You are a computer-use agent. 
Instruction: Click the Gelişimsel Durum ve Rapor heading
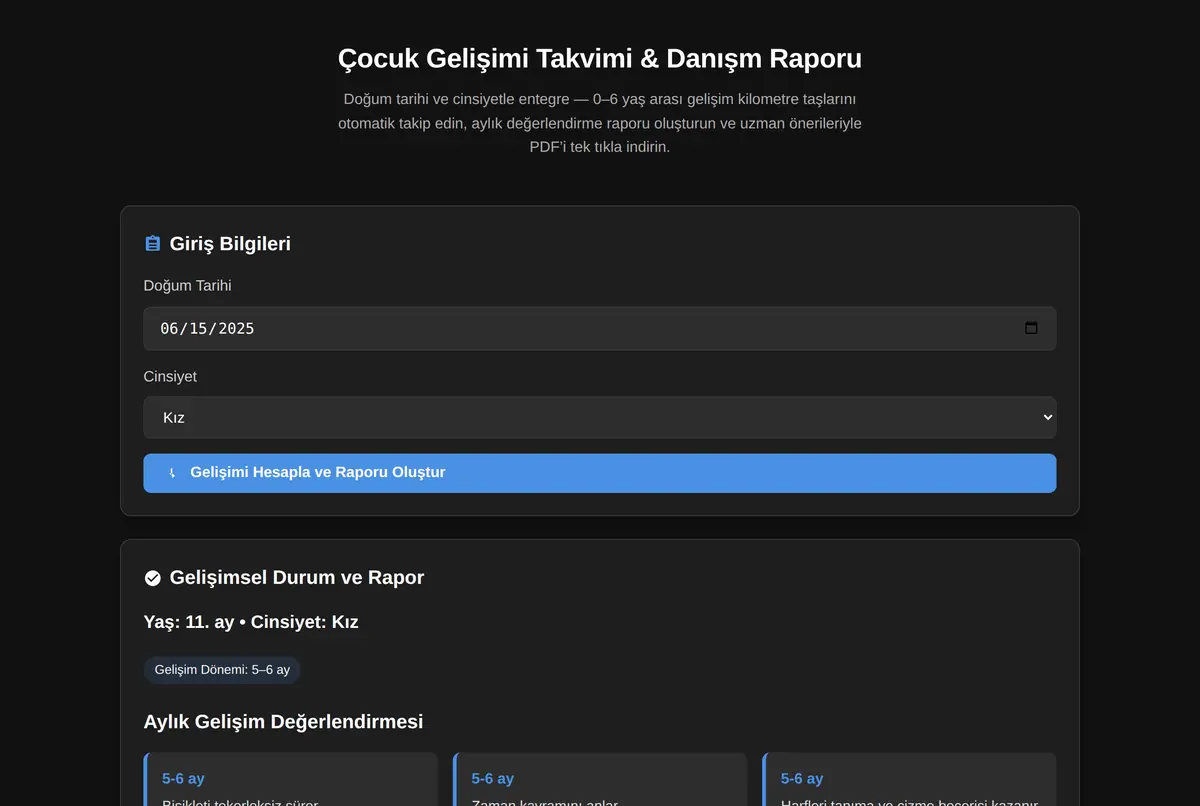297,578
